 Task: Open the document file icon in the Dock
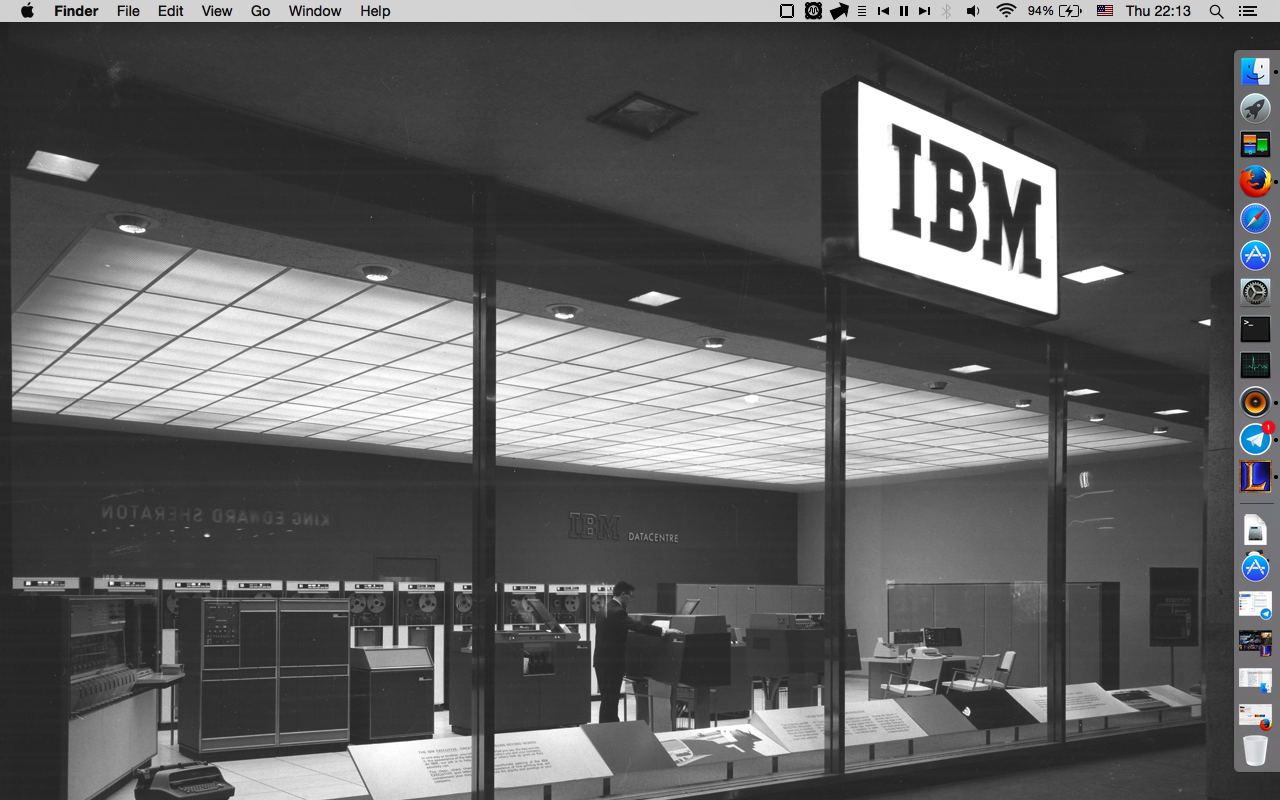1255,530
